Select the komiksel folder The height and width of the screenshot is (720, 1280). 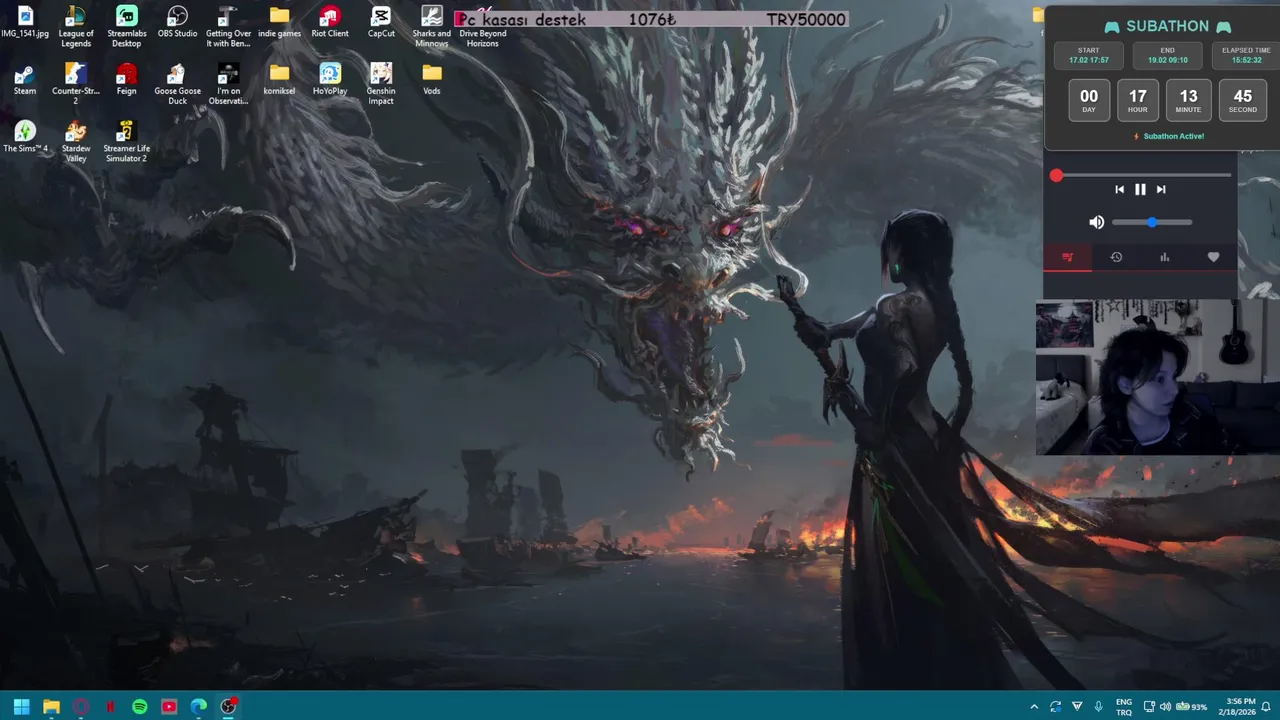pos(279,80)
